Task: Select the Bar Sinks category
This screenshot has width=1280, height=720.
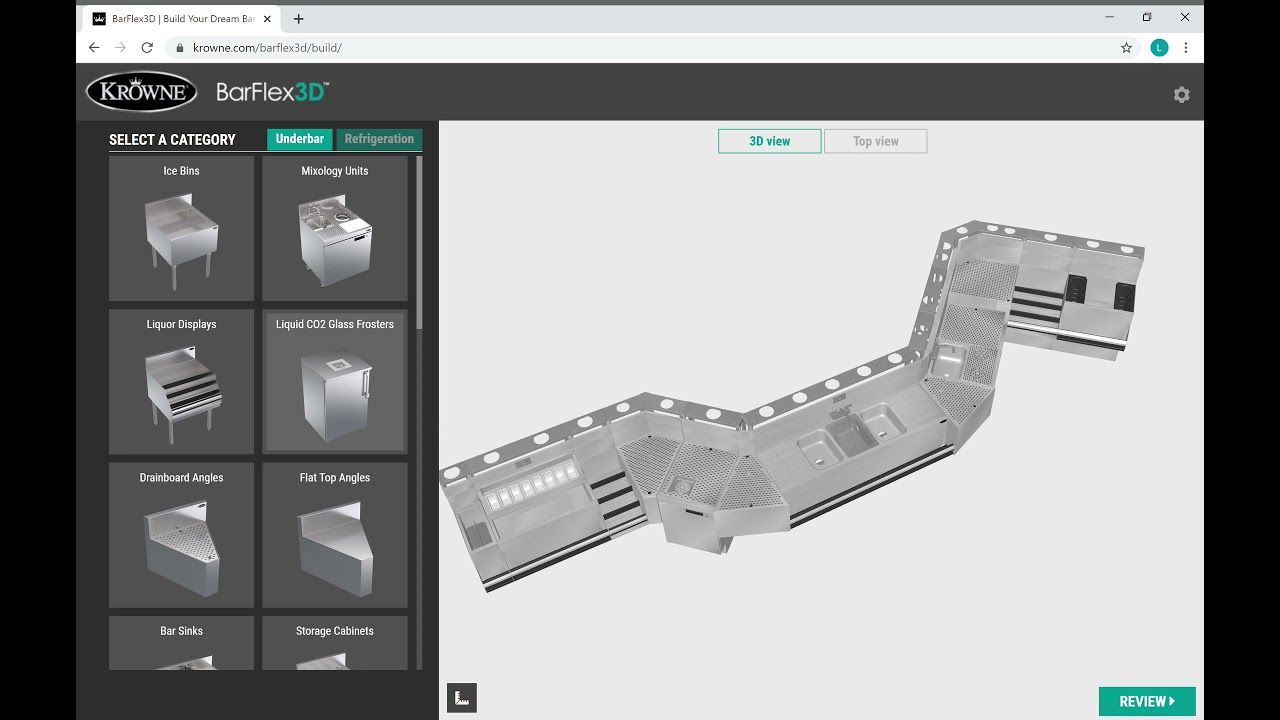Action: 181,643
